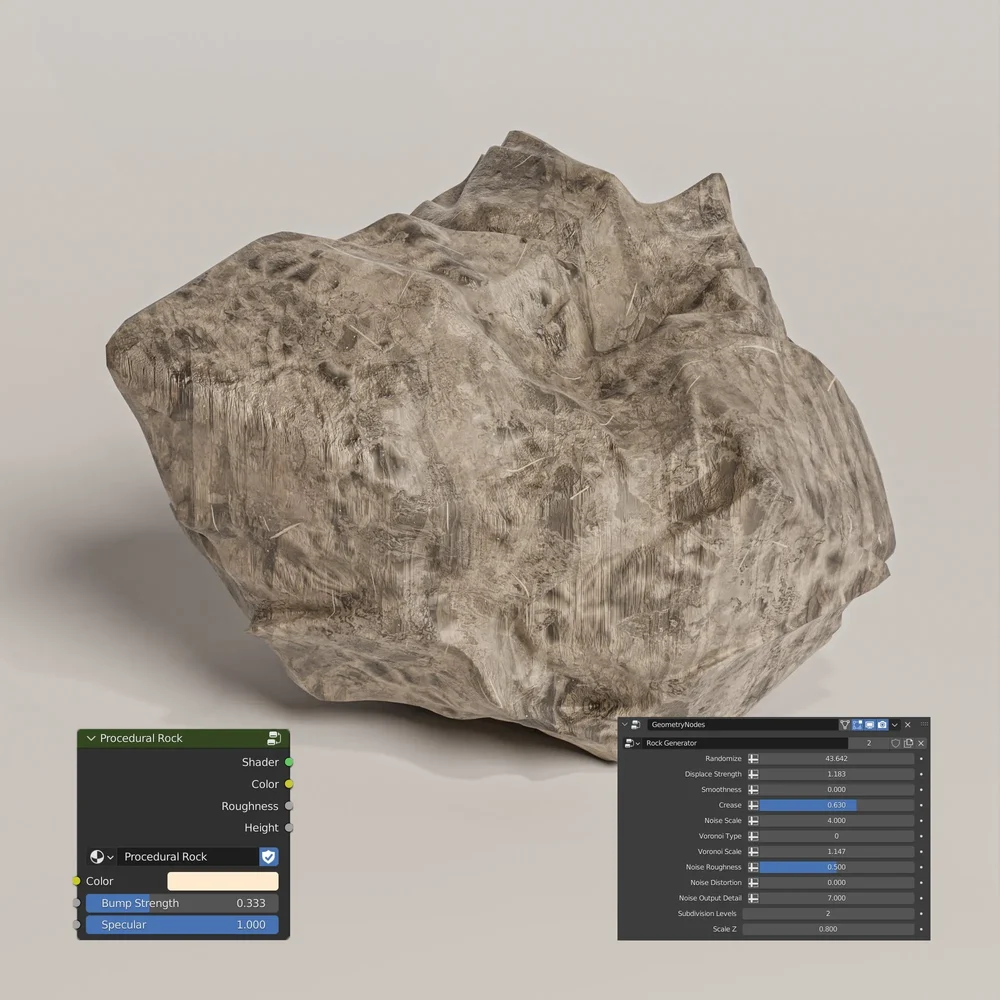Edit the Procedural Rock node tree name field

point(188,857)
